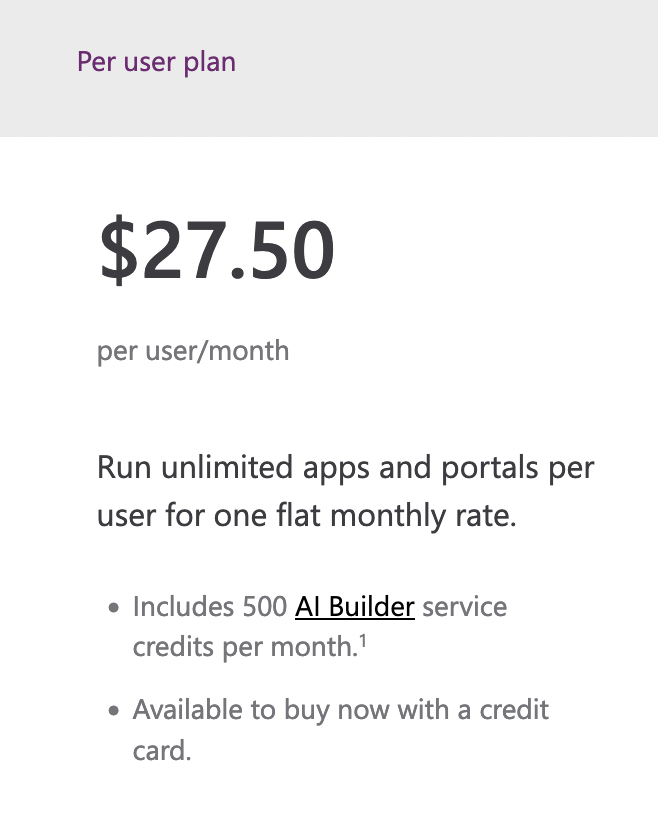Click the bullet dot before Includes 500
The width and height of the screenshot is (658, 834).
(113, 608)
